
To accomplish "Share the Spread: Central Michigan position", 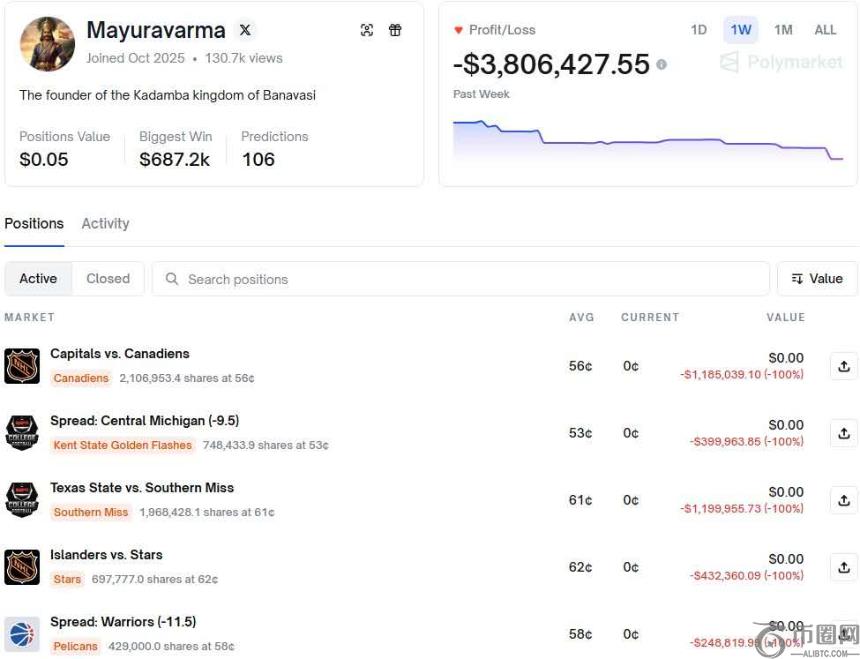I will coord(843,433).
